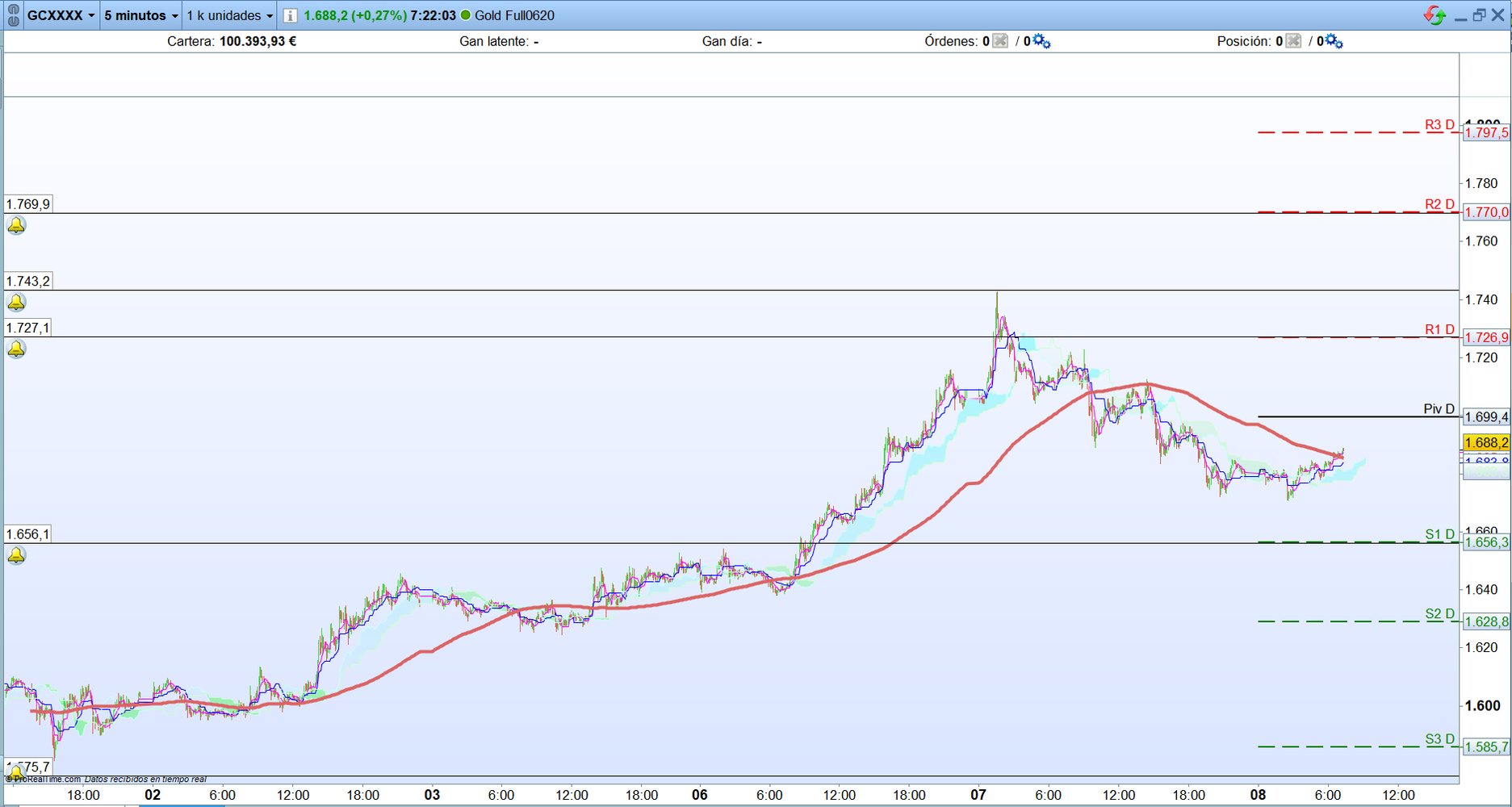Click the 1.688,2 (+0,27%) price quote

[x=355, y=15]
